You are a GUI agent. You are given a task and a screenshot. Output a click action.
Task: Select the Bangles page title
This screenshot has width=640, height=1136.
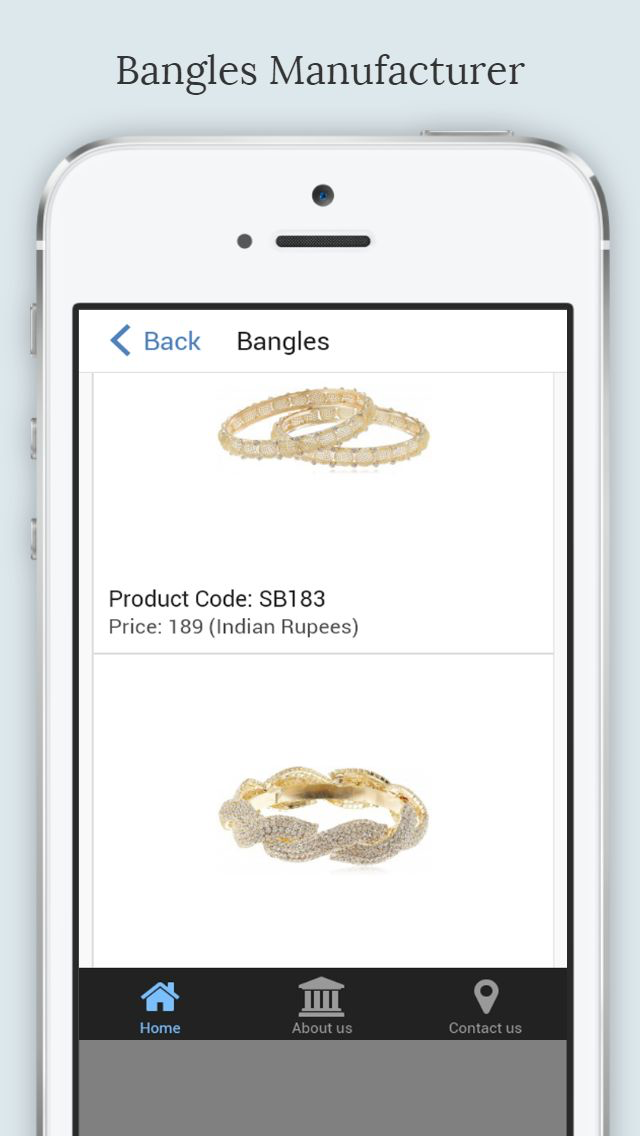pos(283,341)
